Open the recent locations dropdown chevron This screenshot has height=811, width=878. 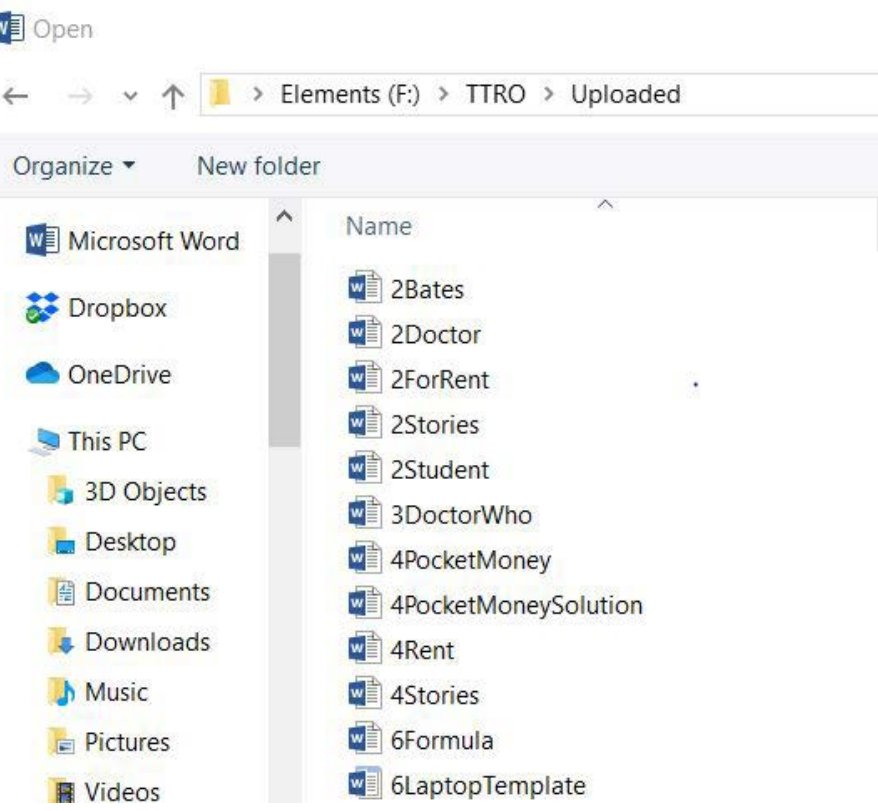click(x=130, y=97)
